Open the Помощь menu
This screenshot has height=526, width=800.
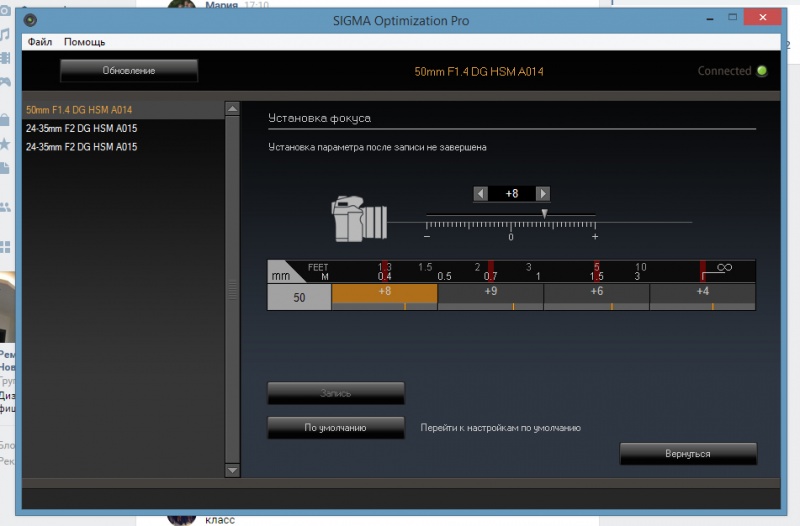(84, 42)
